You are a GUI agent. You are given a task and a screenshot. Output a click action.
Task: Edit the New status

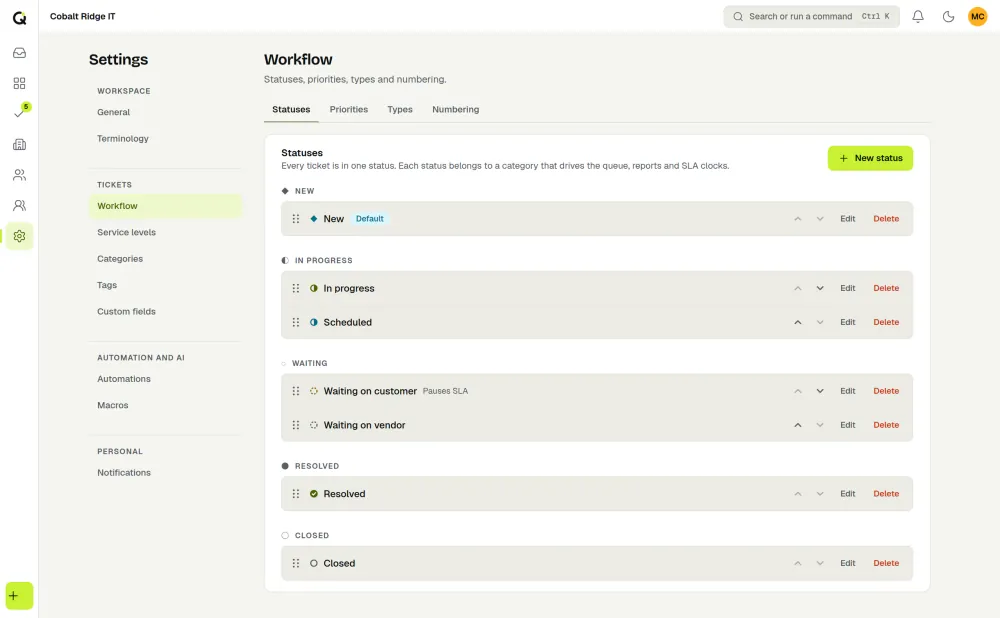tap(848, 219)
